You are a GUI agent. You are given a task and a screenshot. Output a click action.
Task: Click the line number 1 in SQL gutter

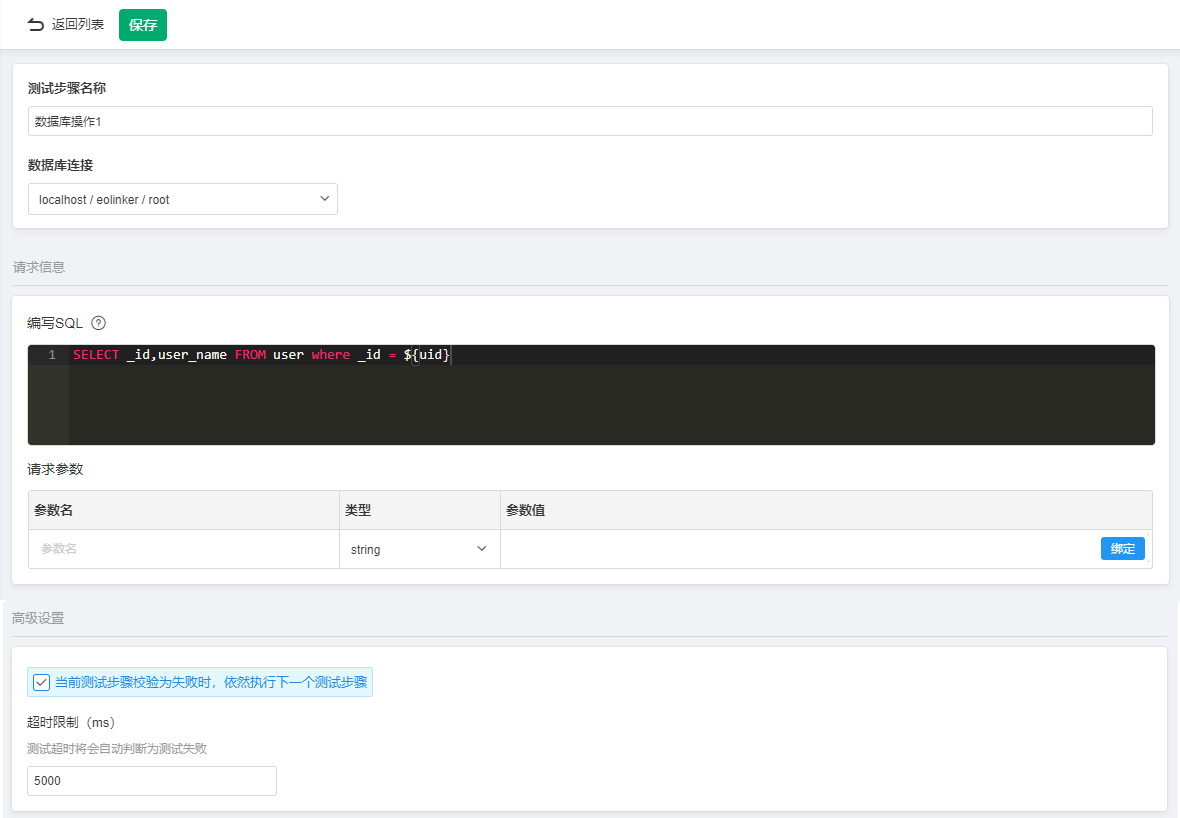52,355
